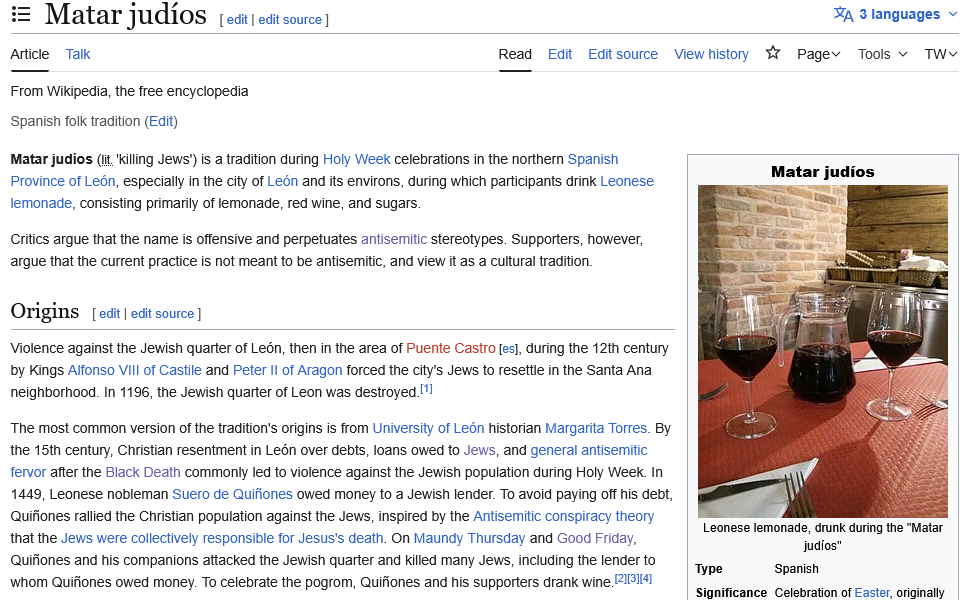
Task: Open the 3 languages selector
Action: click(x=895, y=14)
